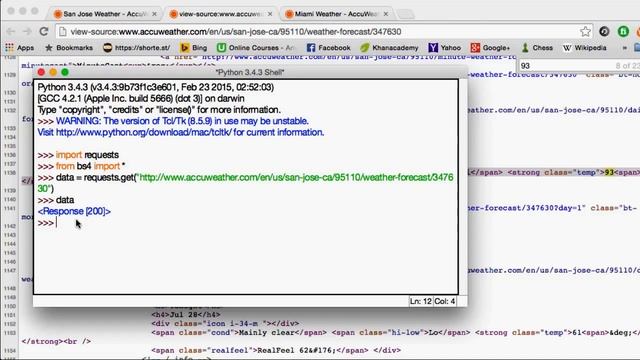The height and width of the screenshot is (360, 640).
Task: Click the accuweather URL string in requests.get
Action: [296, 178]
